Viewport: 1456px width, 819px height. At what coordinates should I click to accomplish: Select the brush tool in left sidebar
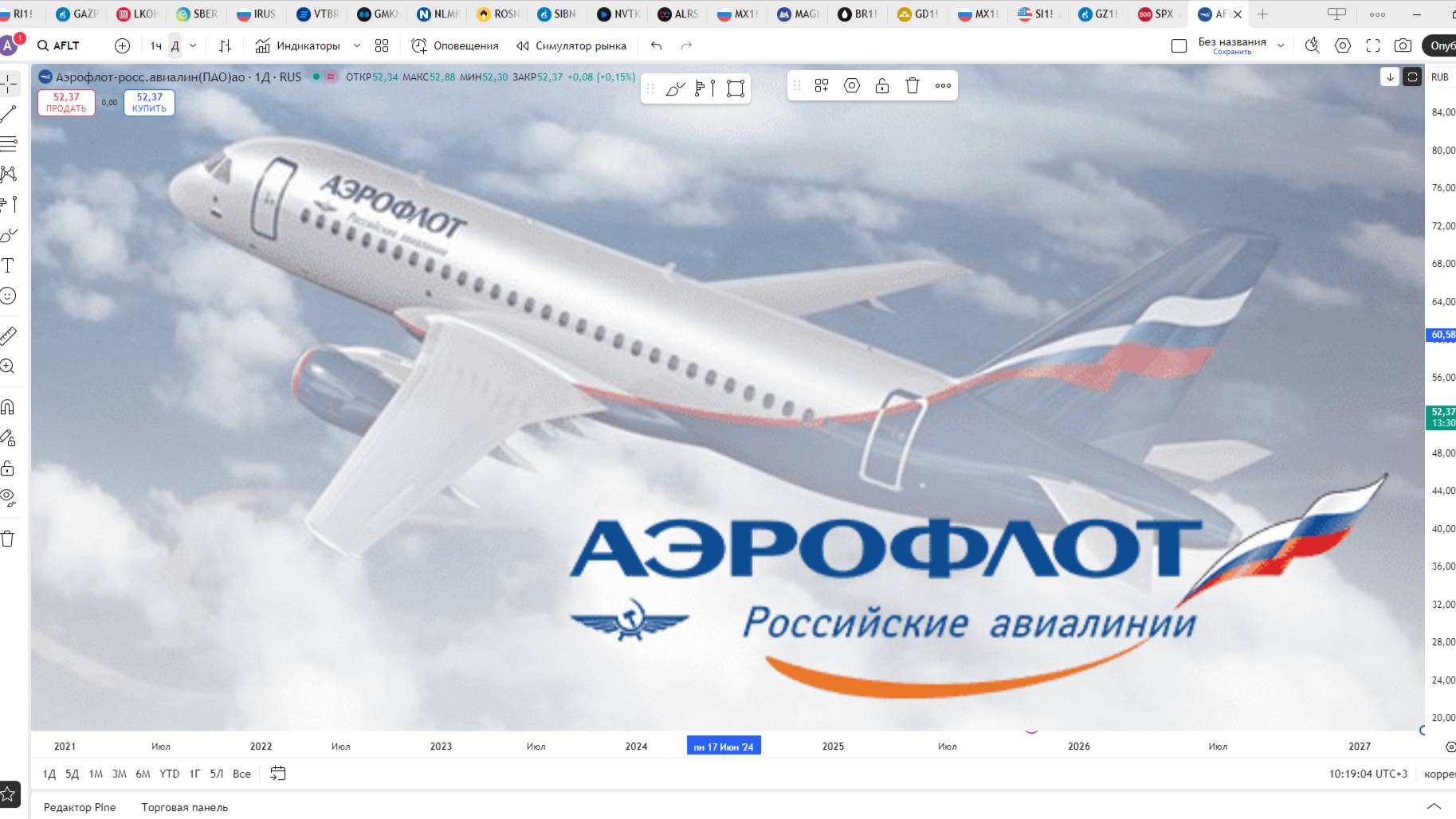[8, 235]
